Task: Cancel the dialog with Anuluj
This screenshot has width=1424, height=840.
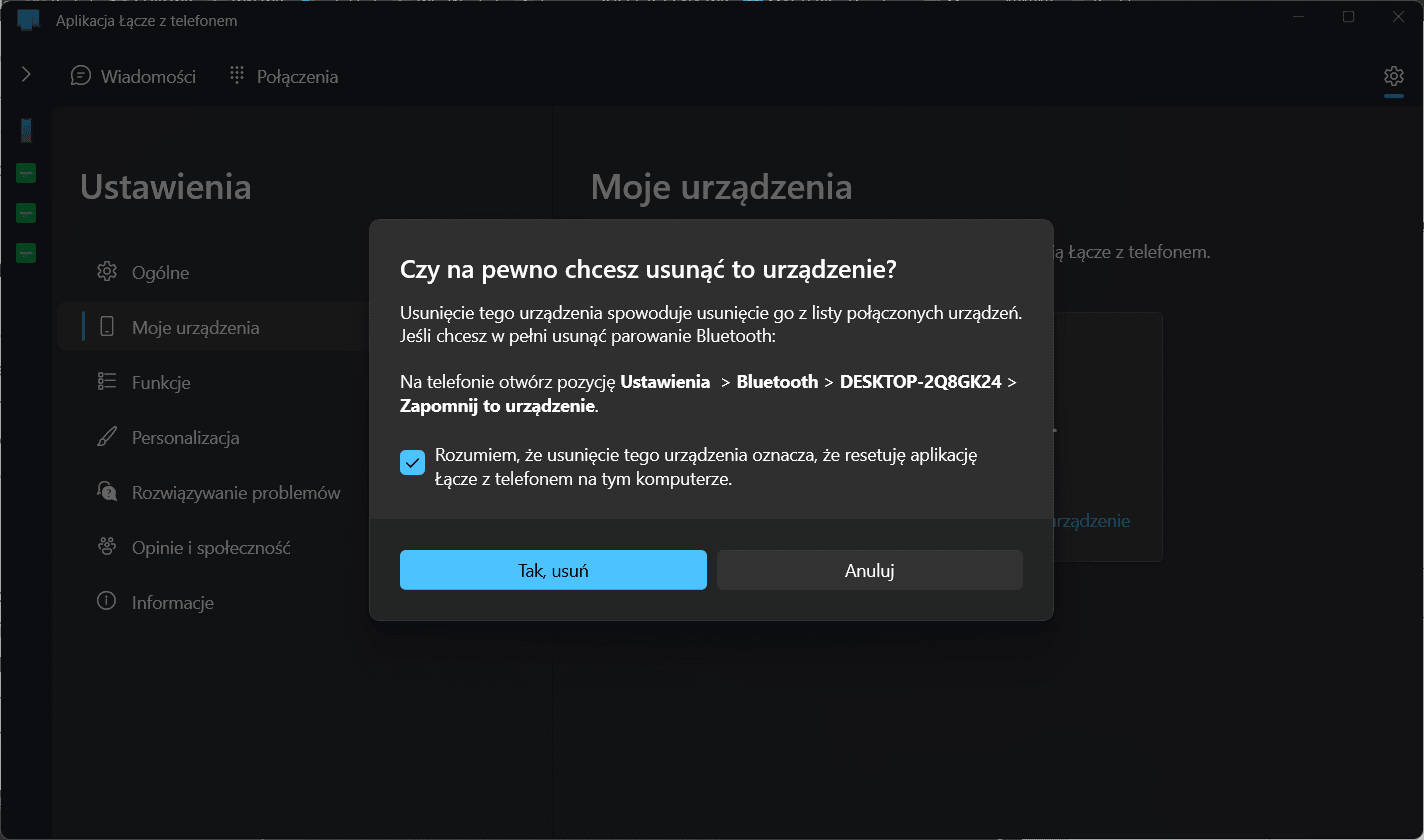Action: point(870,570)
